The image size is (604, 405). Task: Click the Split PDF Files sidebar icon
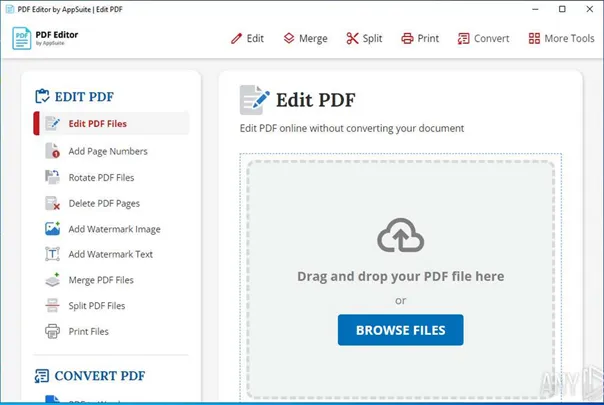tap(52, 305)
